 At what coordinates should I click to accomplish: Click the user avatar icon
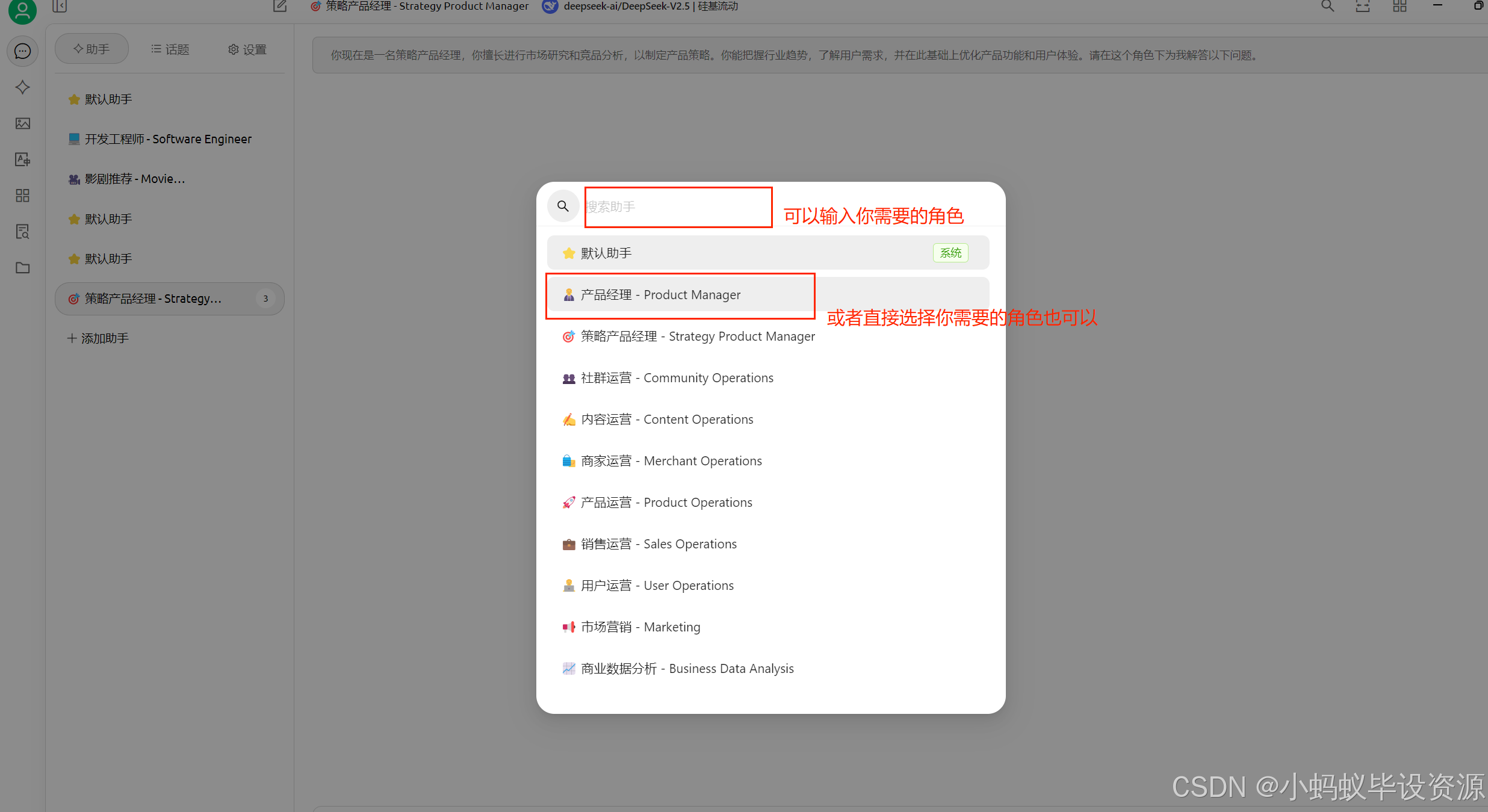(x=22, y=10)
